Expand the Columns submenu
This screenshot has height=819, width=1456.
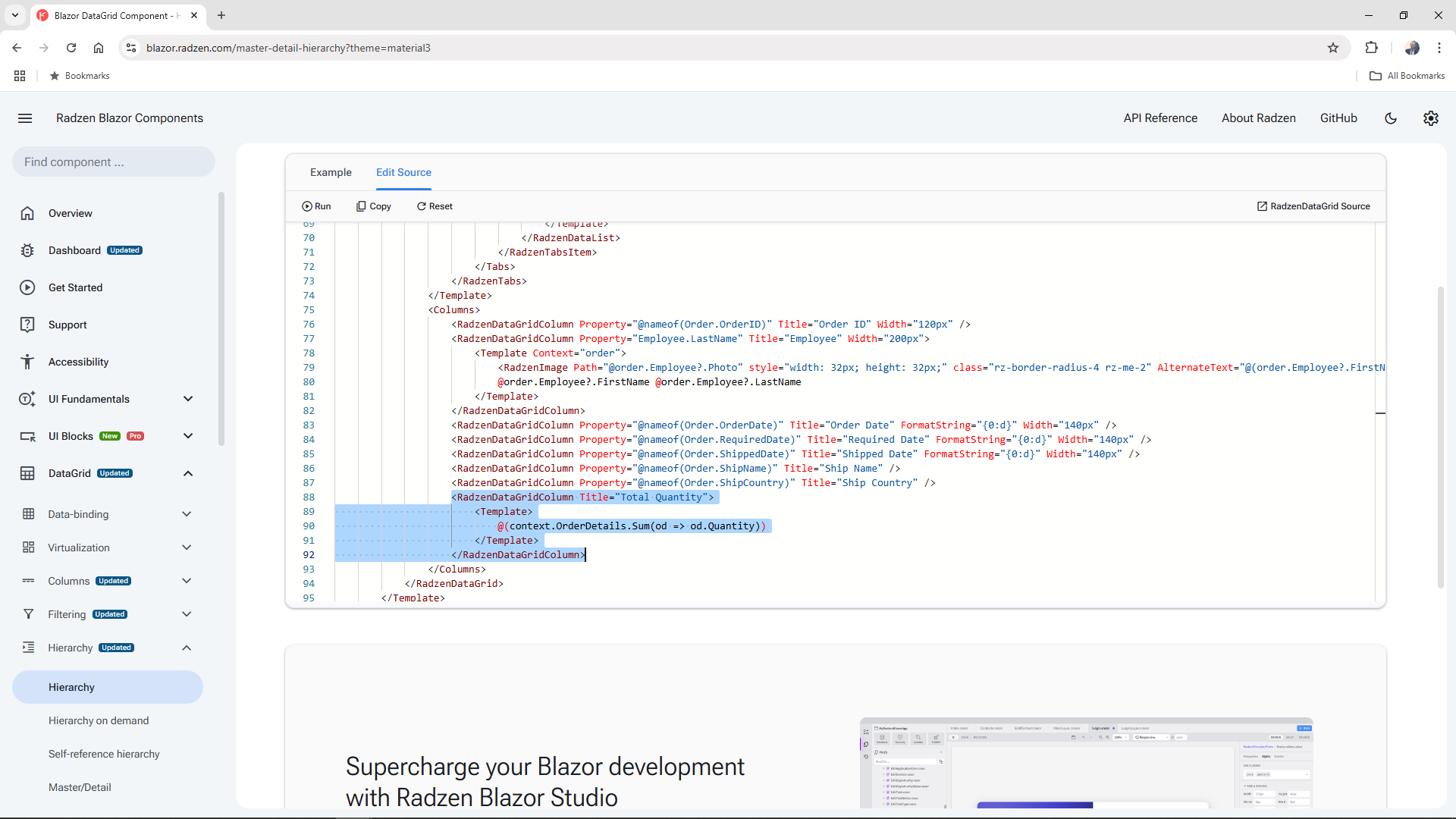click(x=187, y=581)
